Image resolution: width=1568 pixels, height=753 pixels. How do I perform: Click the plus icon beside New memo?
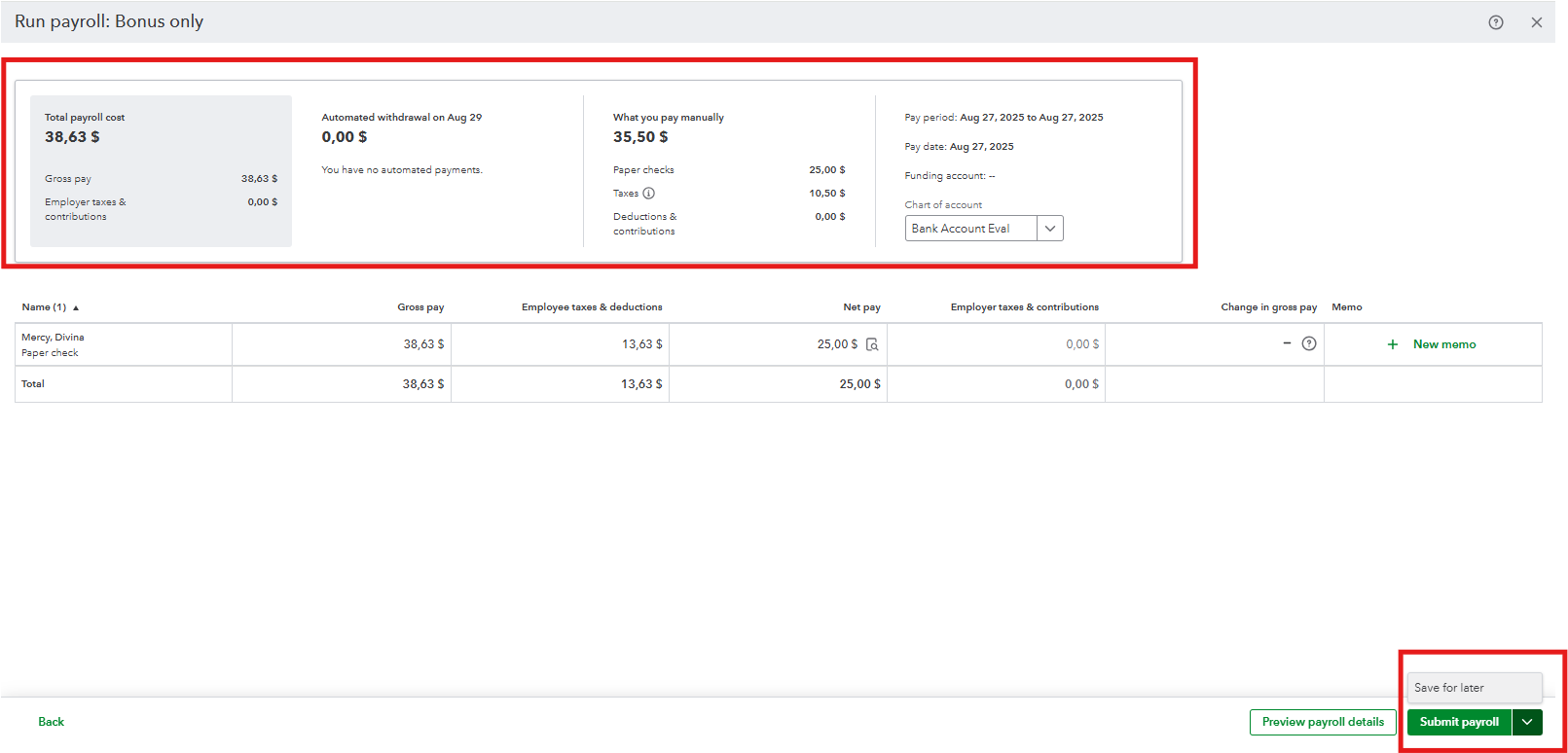1393,344
